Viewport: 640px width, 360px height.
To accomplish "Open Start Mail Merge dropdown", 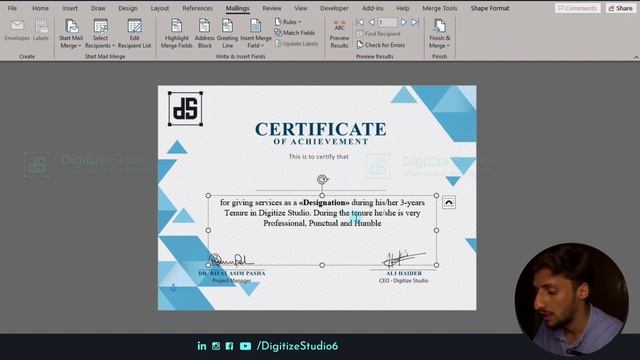I will click(x=71, y=34).
